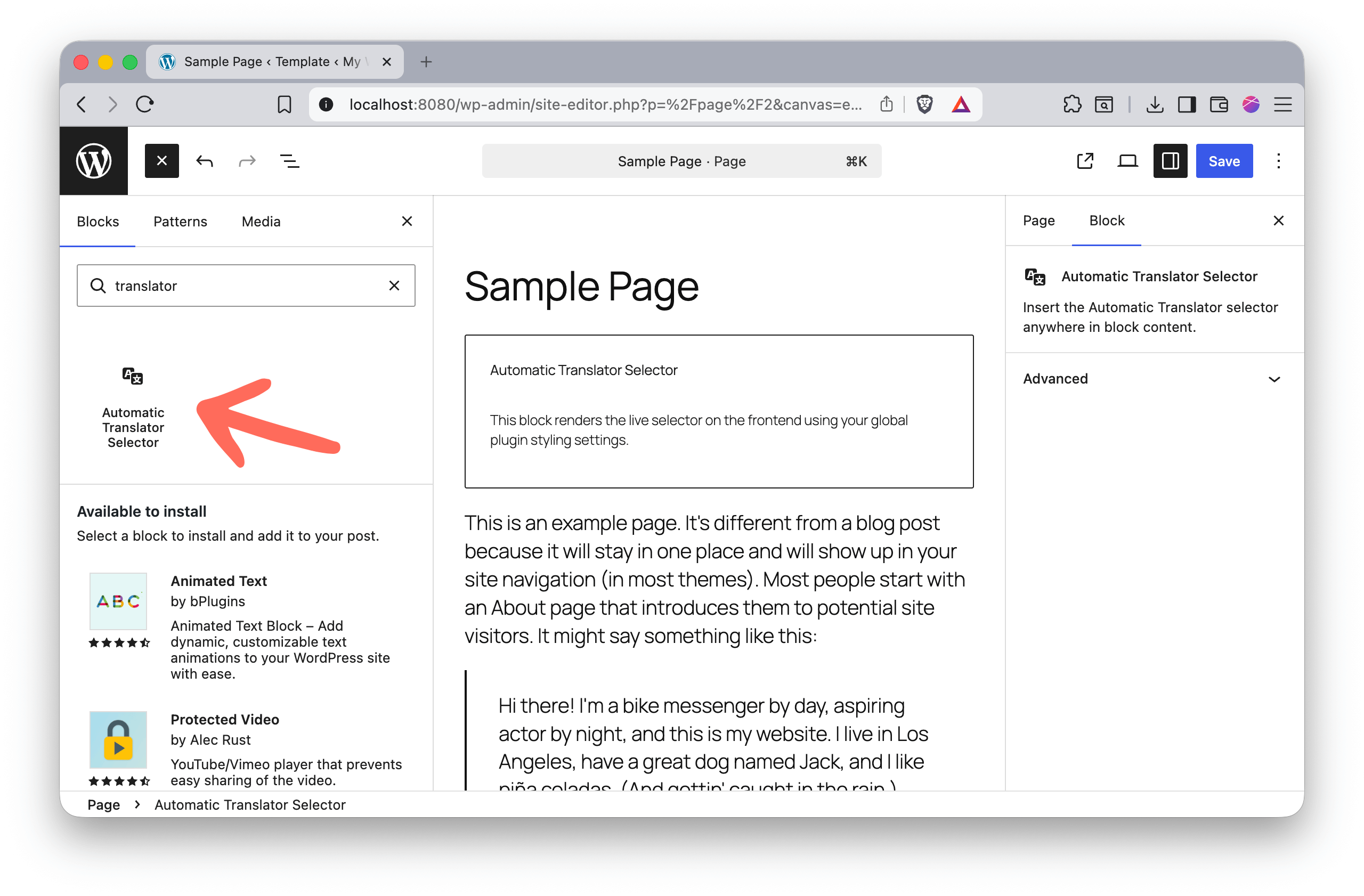Select the Animated Text block thumbnail
Screen dimensions: 1364x896
[x=118, y=601]
